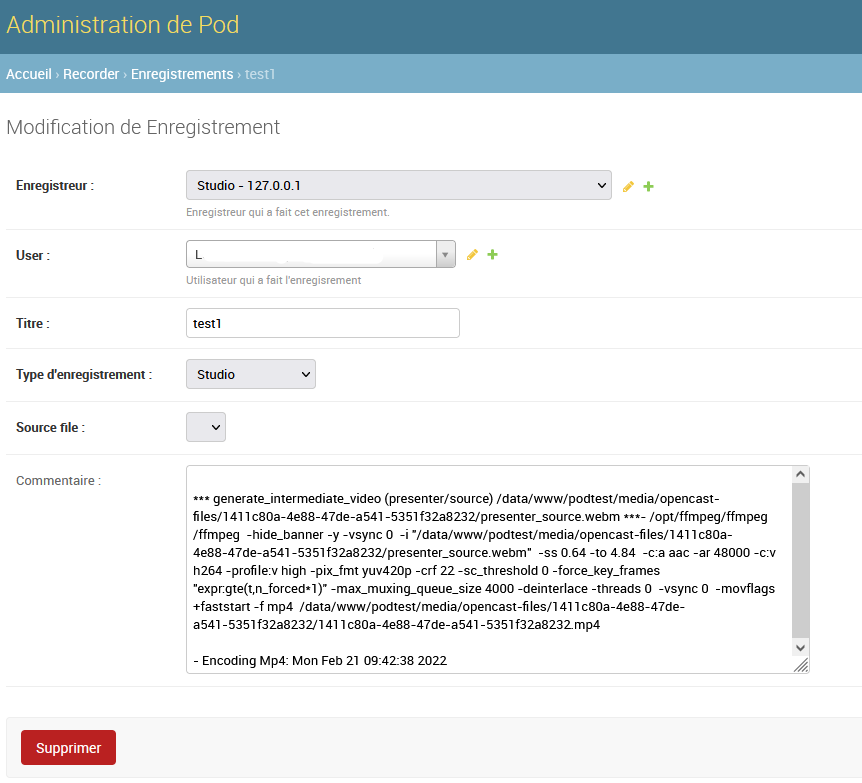Click the Commentaire scrollbar up arrow
Viewport: 862px width, 783px height.
click(x=800, y=474)
